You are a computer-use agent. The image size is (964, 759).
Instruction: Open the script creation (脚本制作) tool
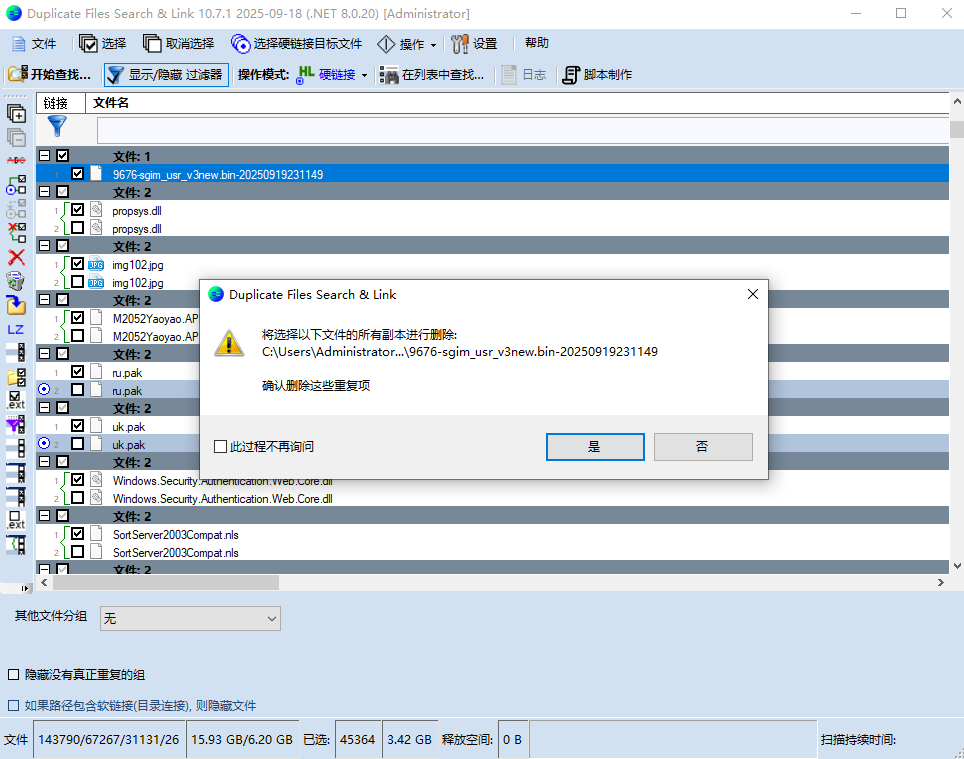597,74
